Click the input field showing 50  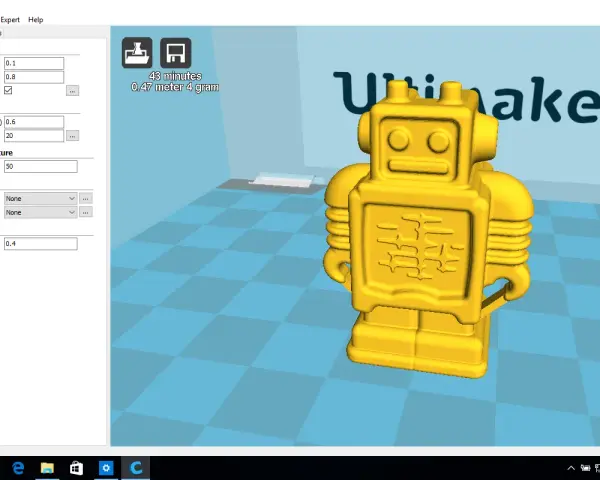(x=41, y=167)
